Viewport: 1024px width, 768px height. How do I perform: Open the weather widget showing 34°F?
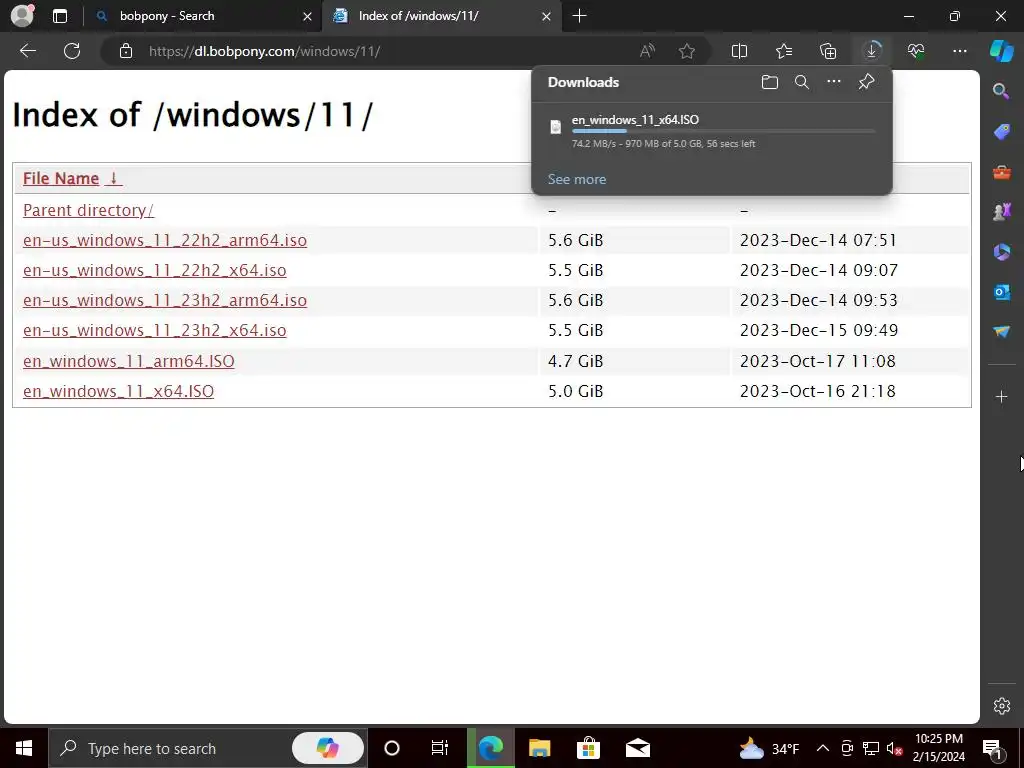click(769, 748)
